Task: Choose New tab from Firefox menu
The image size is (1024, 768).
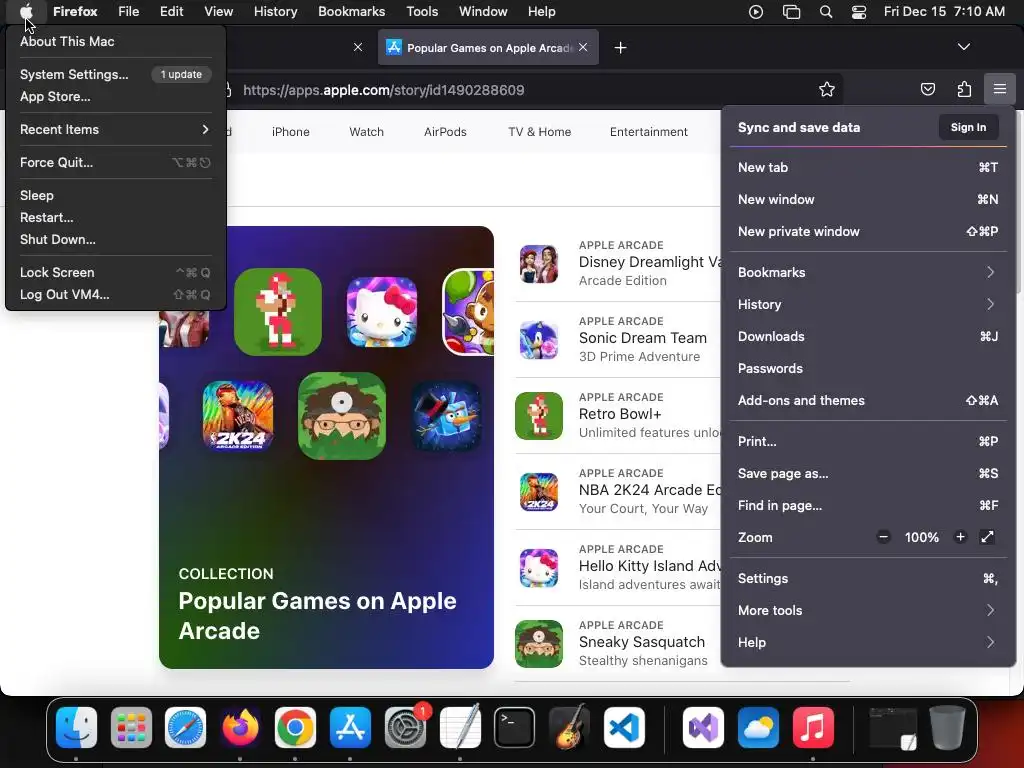Action: (x=868, y=167)
